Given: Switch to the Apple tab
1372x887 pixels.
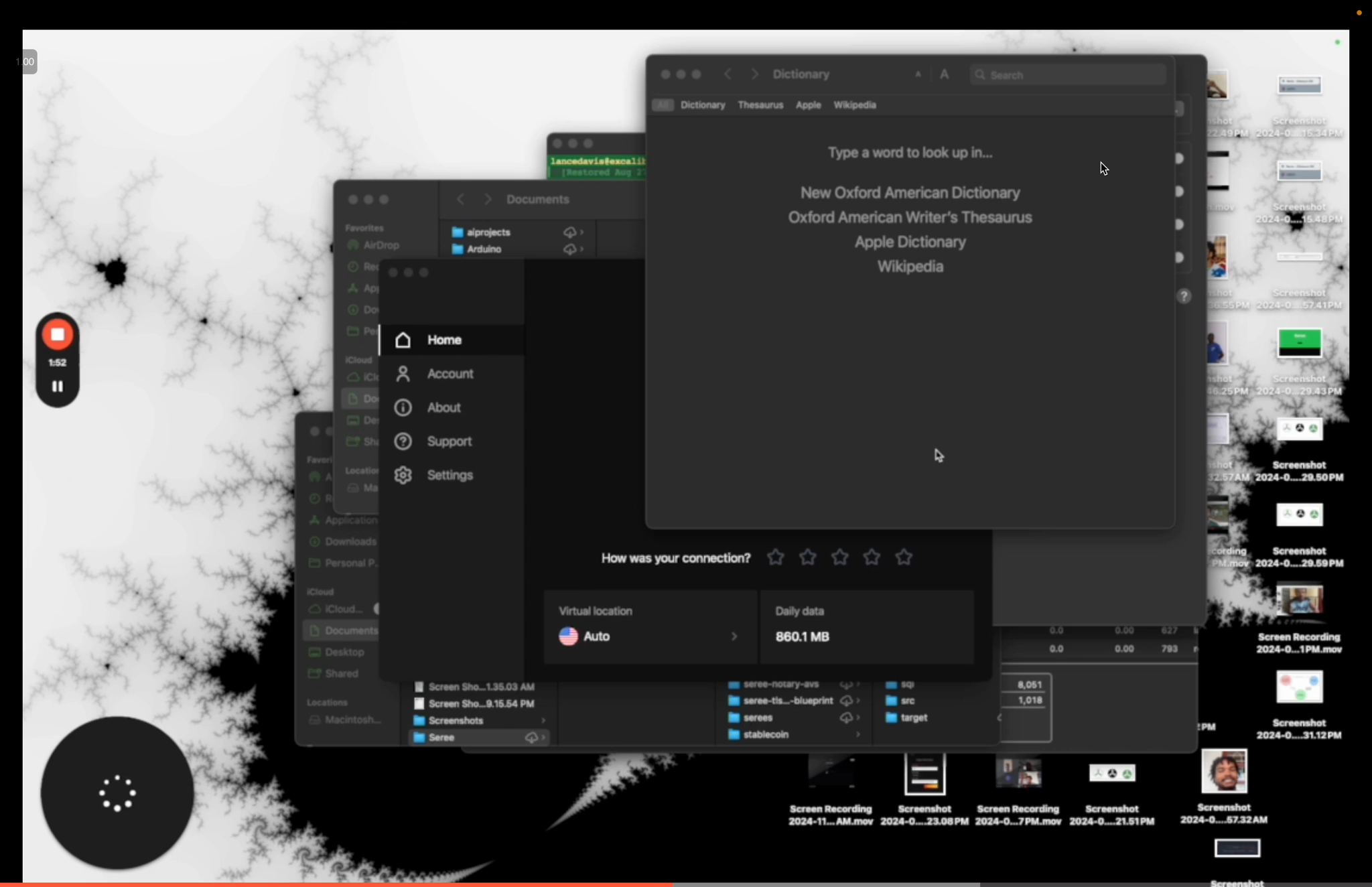Looking at the screenshot, I should [x=808, y=105].
